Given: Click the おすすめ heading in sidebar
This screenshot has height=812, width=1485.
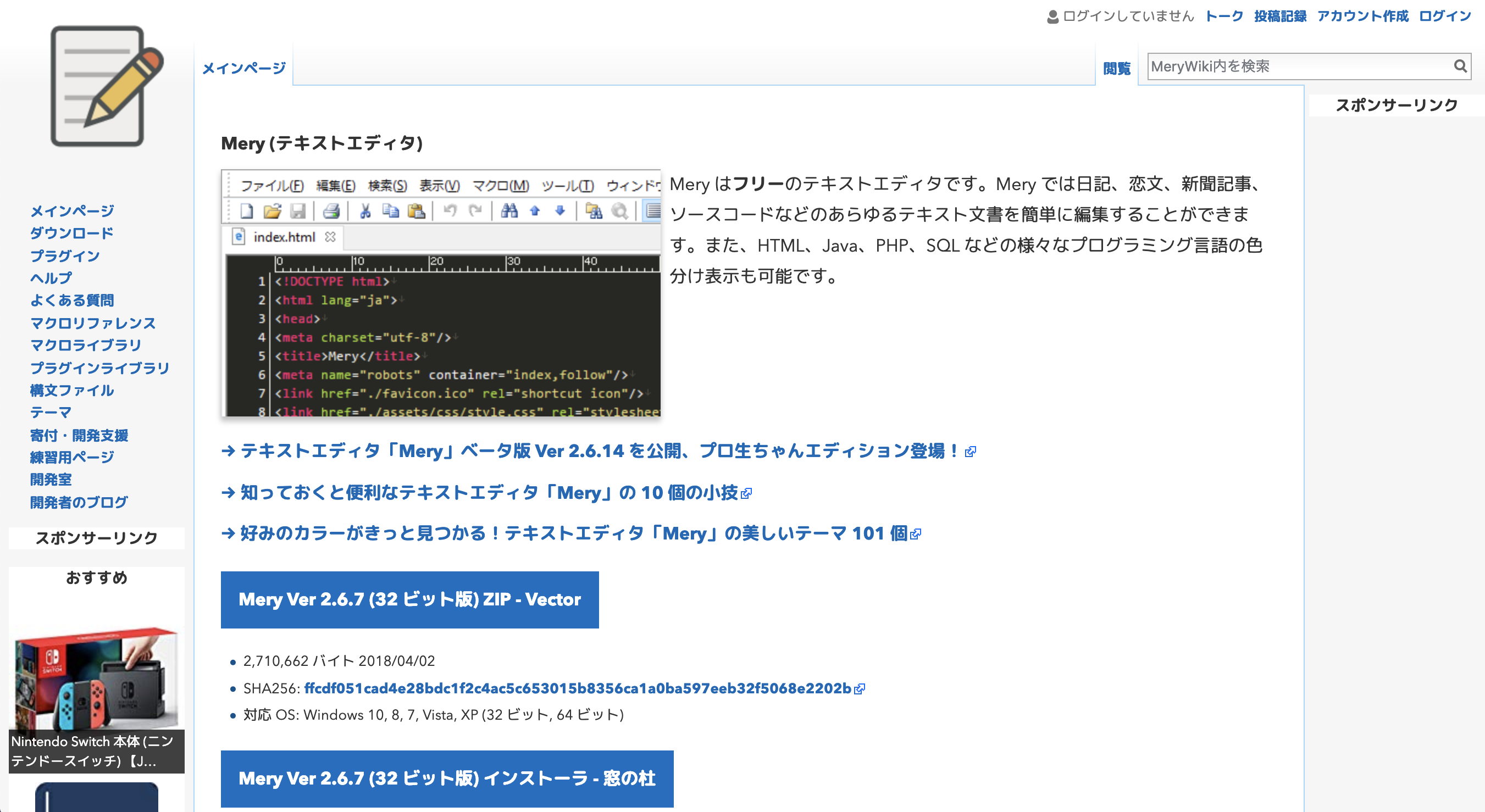Looking at the screenshot, I should (x=97, y=578).
